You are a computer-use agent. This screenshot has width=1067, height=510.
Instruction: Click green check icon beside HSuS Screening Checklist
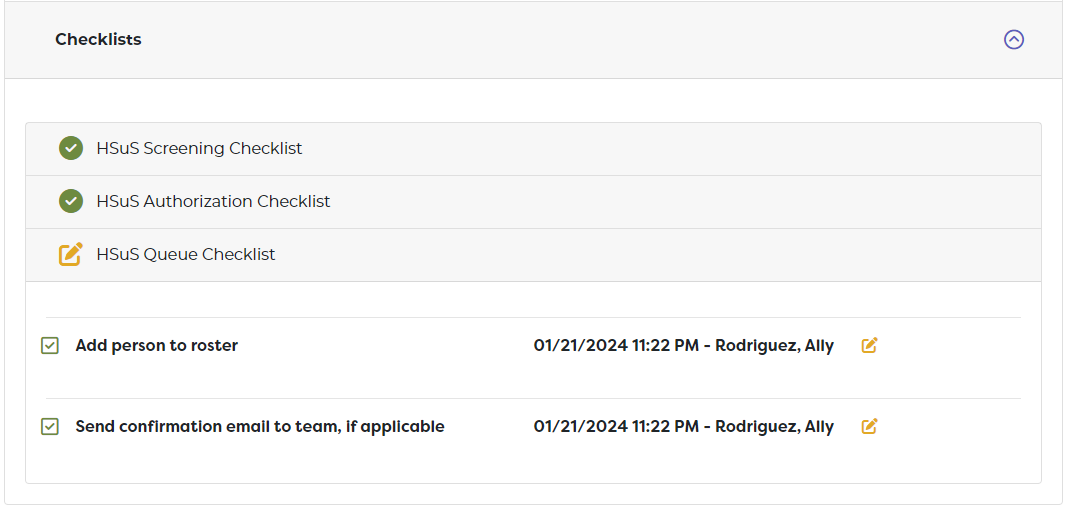tap(70, 149)
